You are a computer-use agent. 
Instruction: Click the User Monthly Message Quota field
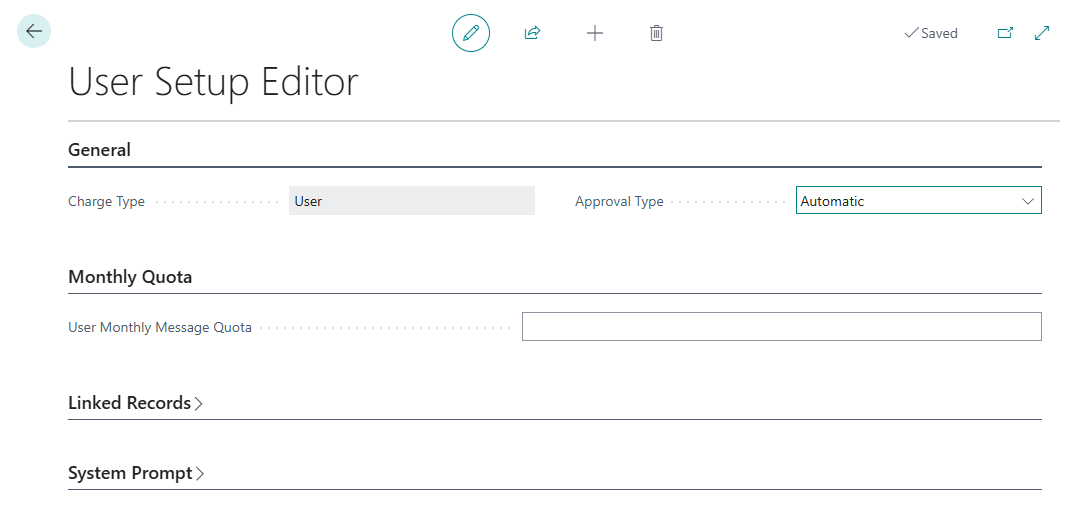point(781,327)
